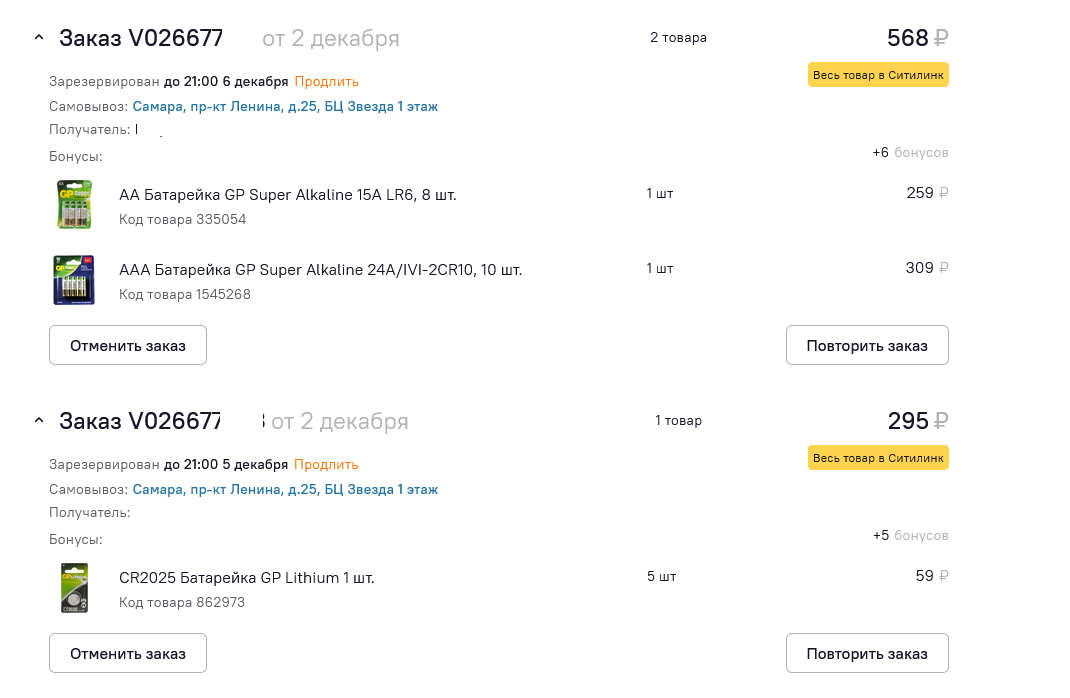Cancel the 568 ruble order

[128, 345]
